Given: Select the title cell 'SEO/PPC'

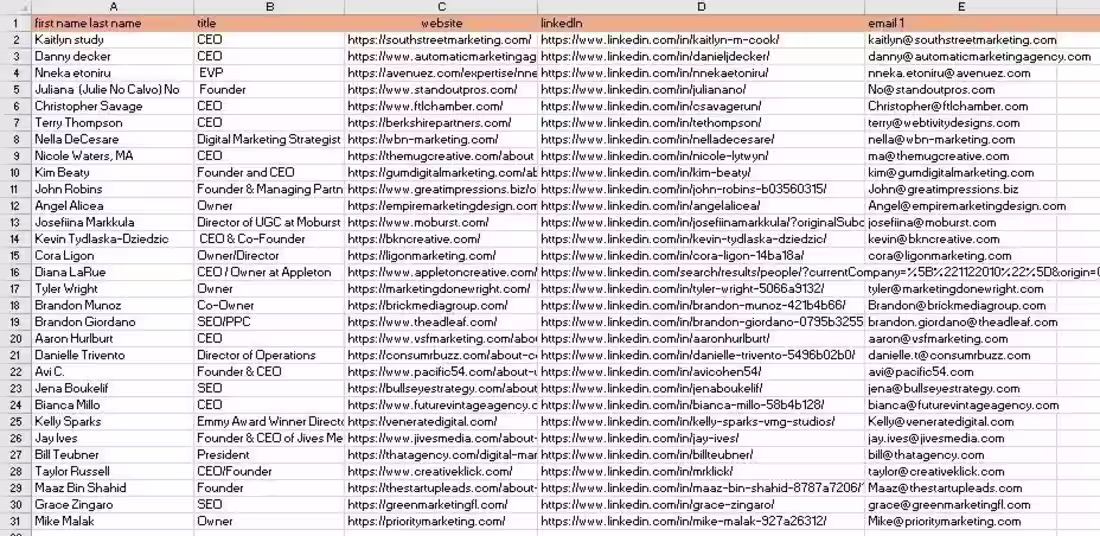Looking at the screenshot, I should click(269, 322).
